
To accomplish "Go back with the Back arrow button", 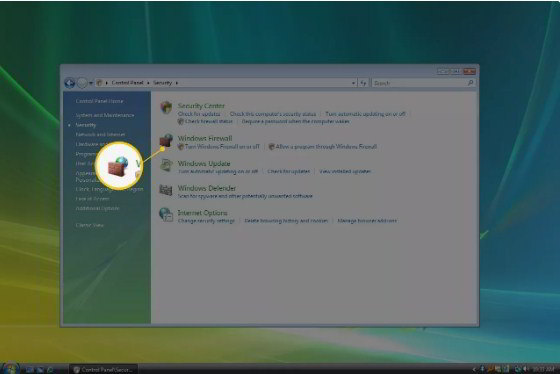I will click(70, 83).
